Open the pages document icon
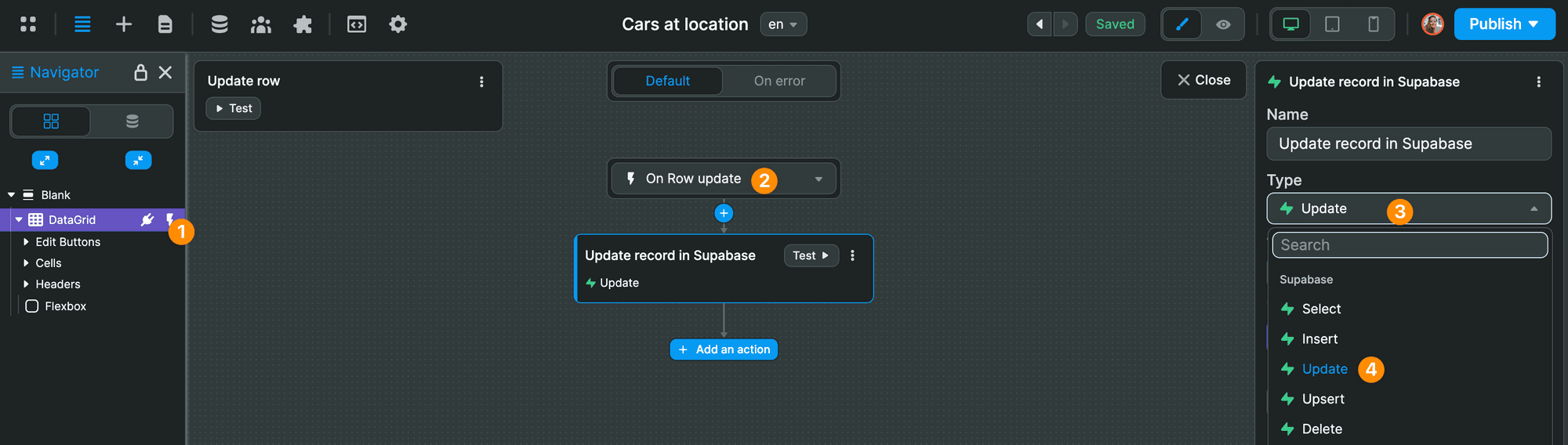Viewport: 1568px width, 445px height. (165, 24)
